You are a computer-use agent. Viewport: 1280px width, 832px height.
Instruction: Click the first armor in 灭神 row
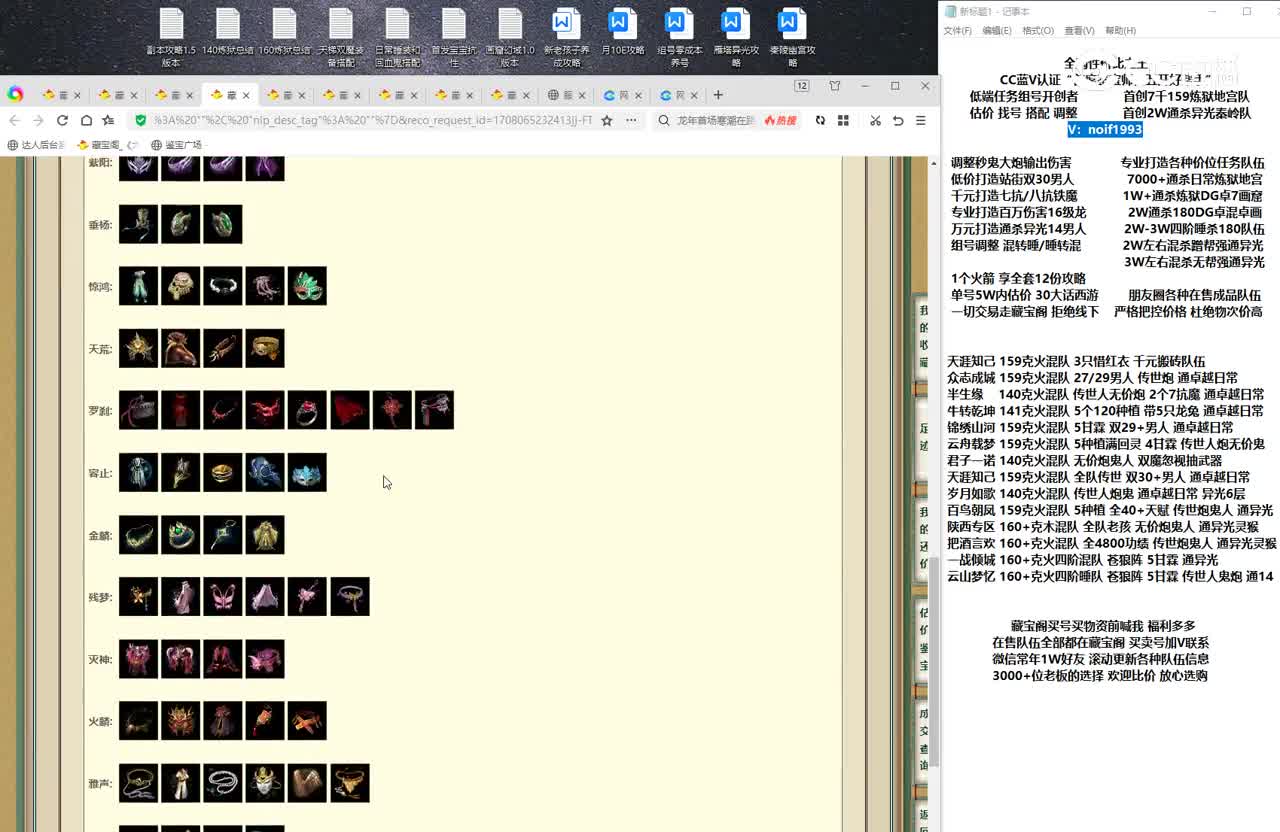[138, 658]
